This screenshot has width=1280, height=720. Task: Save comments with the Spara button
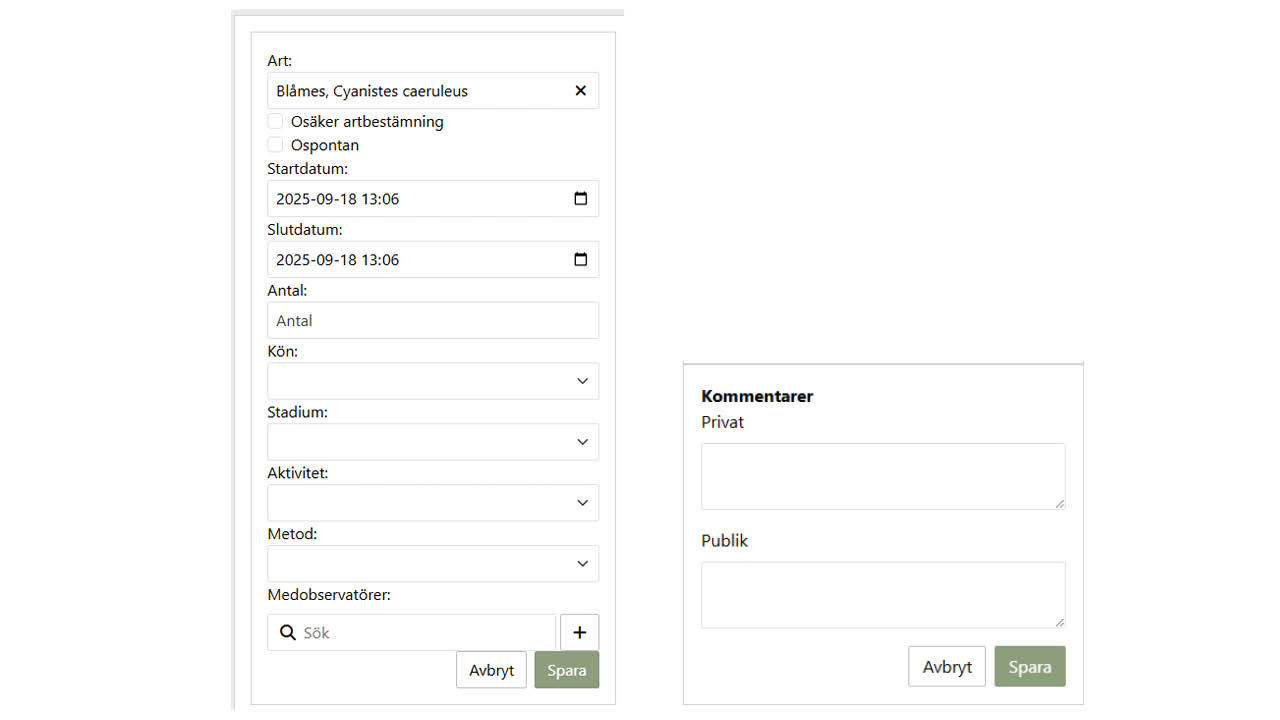click(x=1029, y=667)
